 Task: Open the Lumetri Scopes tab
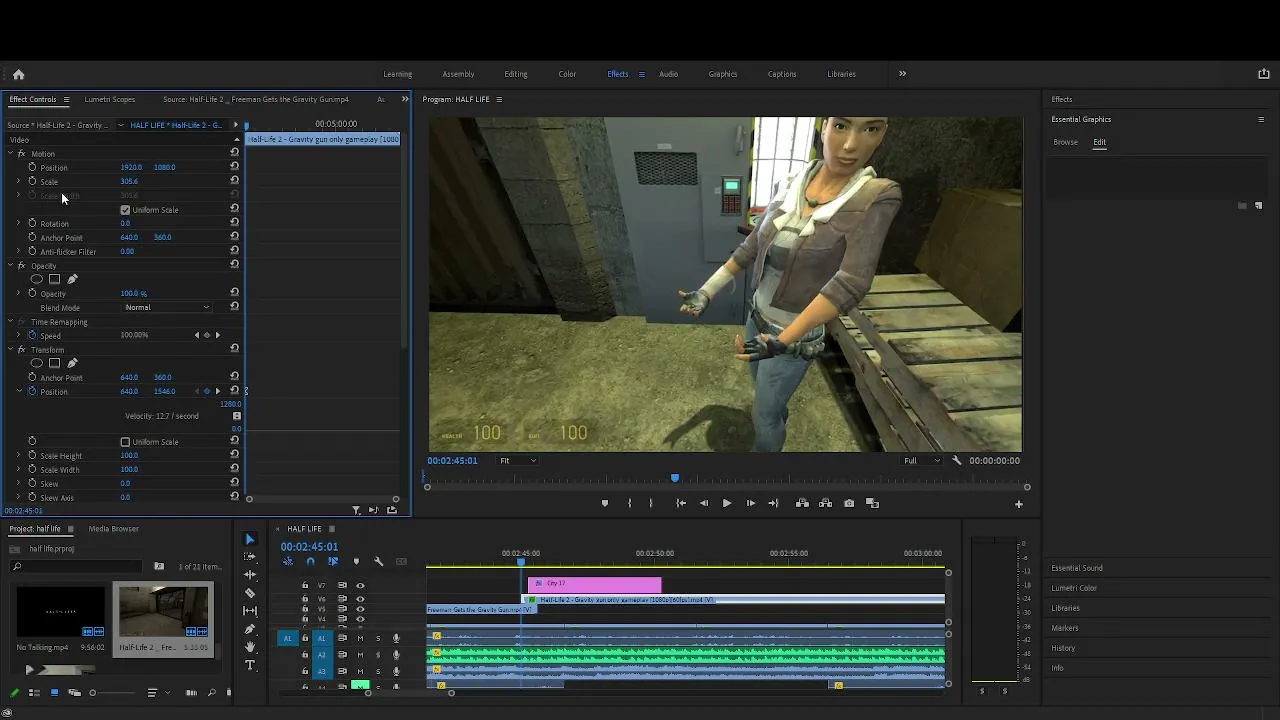(110, 99)
